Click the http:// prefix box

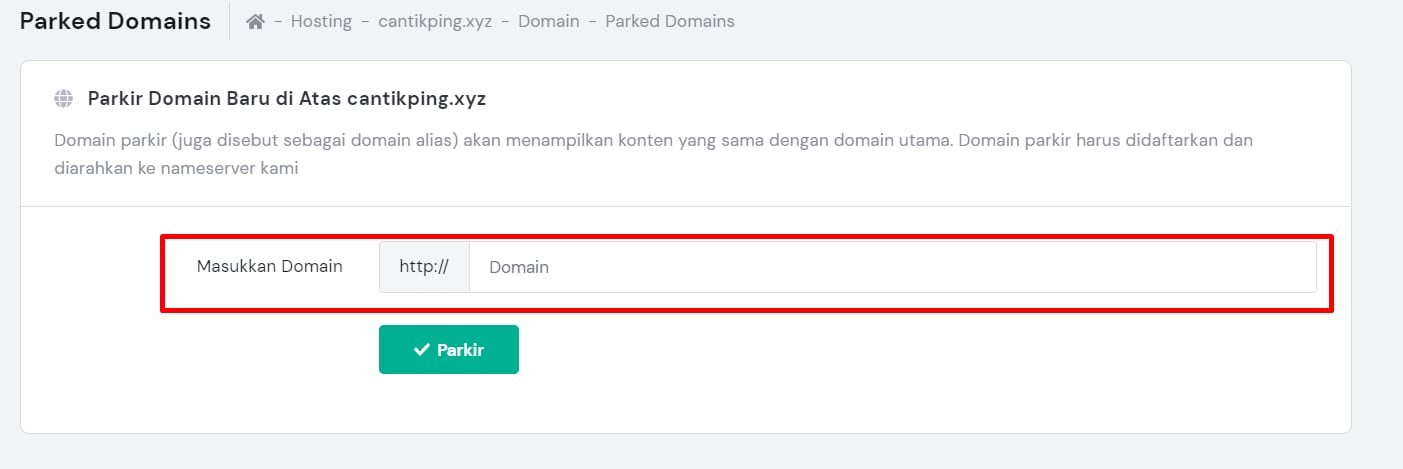(424, 267)
